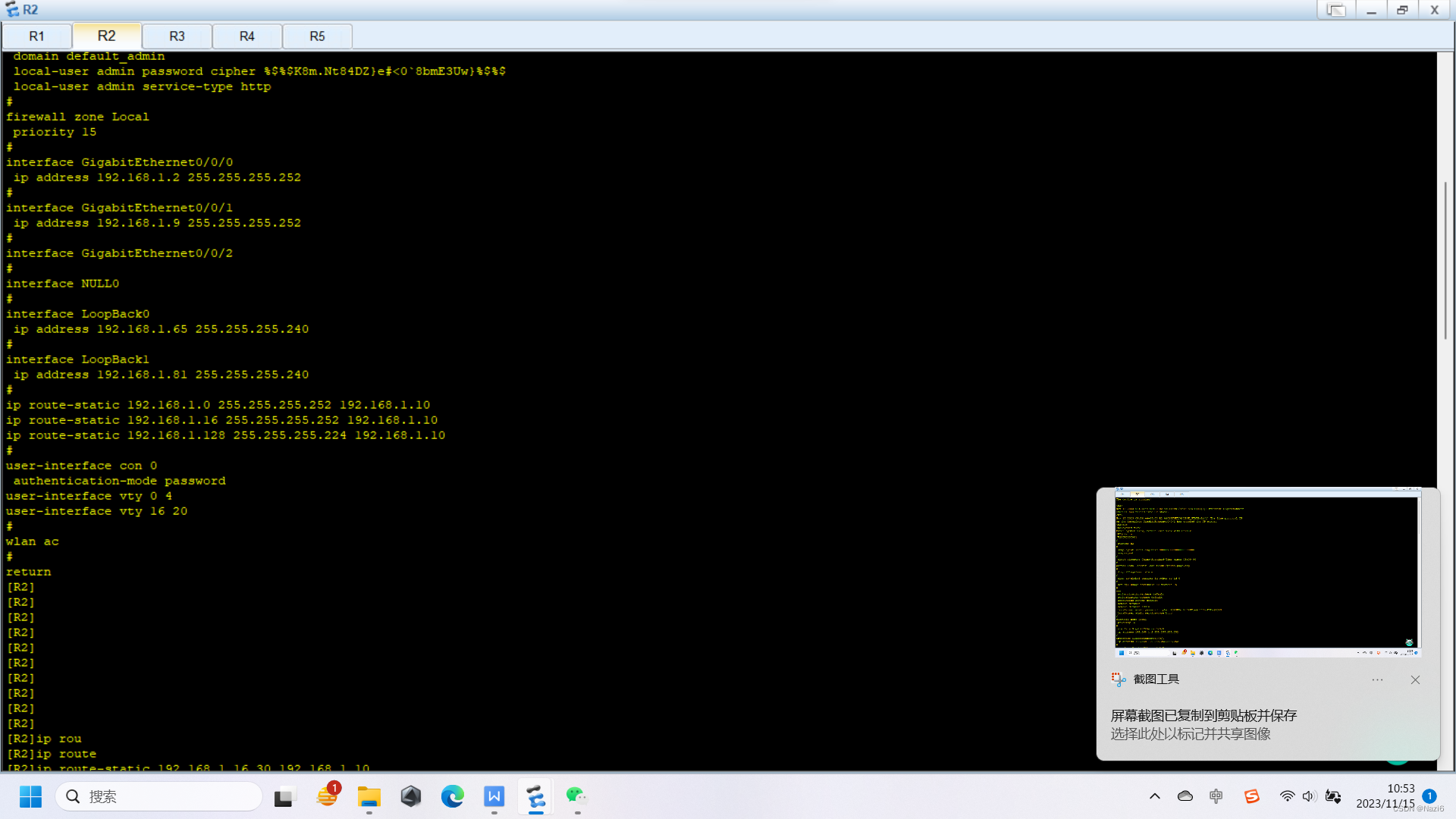Go to the R5 tab
The width and height of the screenshot is (1456, 819).
click(x=317, y=36)
